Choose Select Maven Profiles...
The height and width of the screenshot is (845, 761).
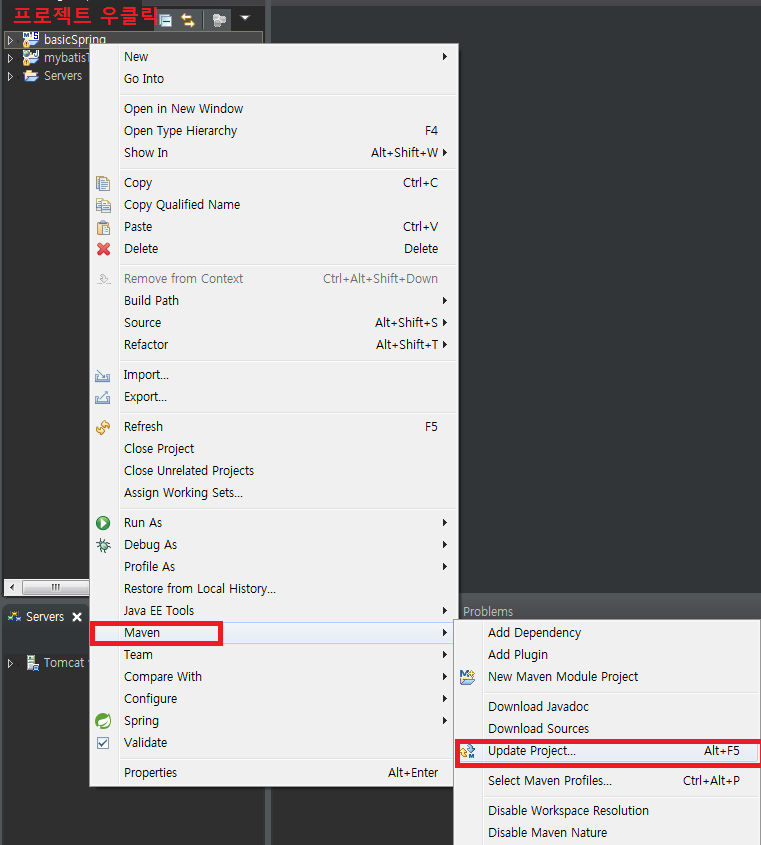pos(607,781)
